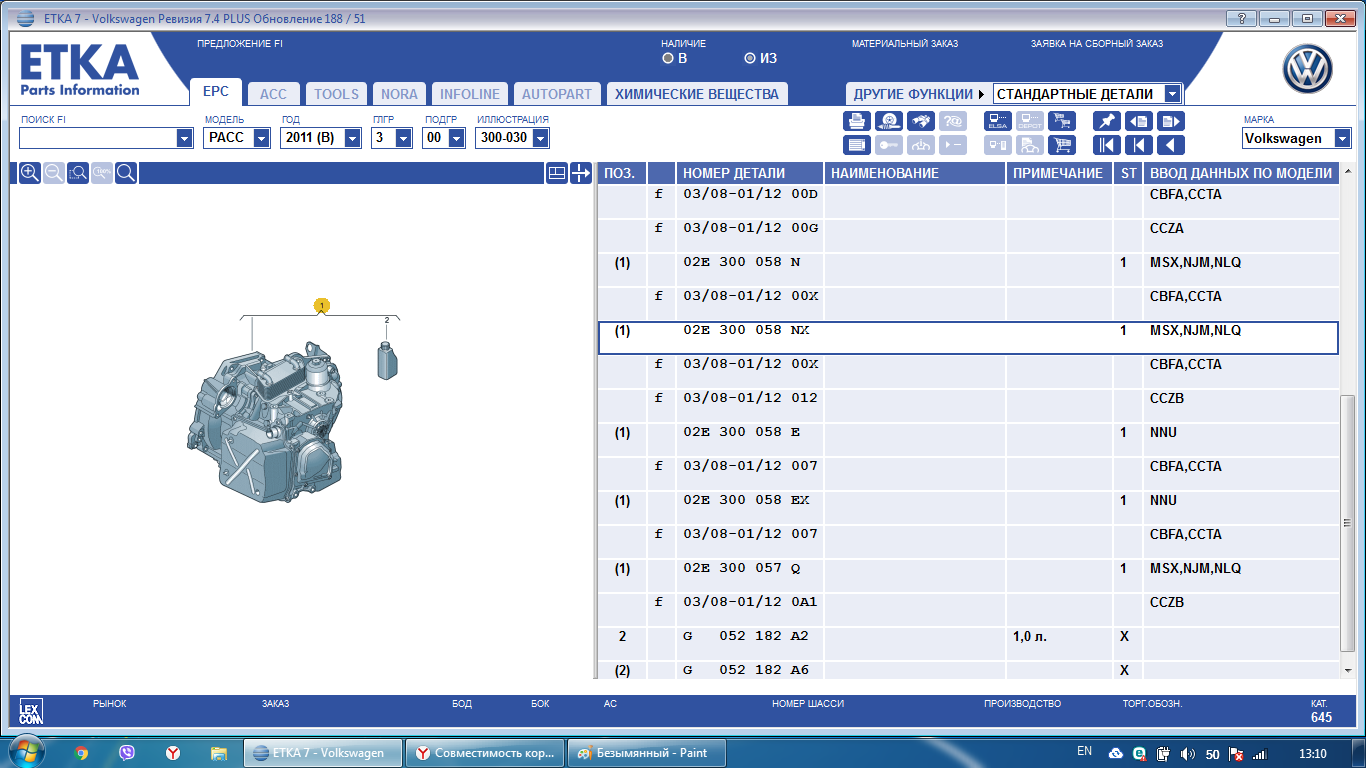1366x768 pixels.
Task: Select the 'ИЗ' availability radio button
Action: tap(750, 58)
